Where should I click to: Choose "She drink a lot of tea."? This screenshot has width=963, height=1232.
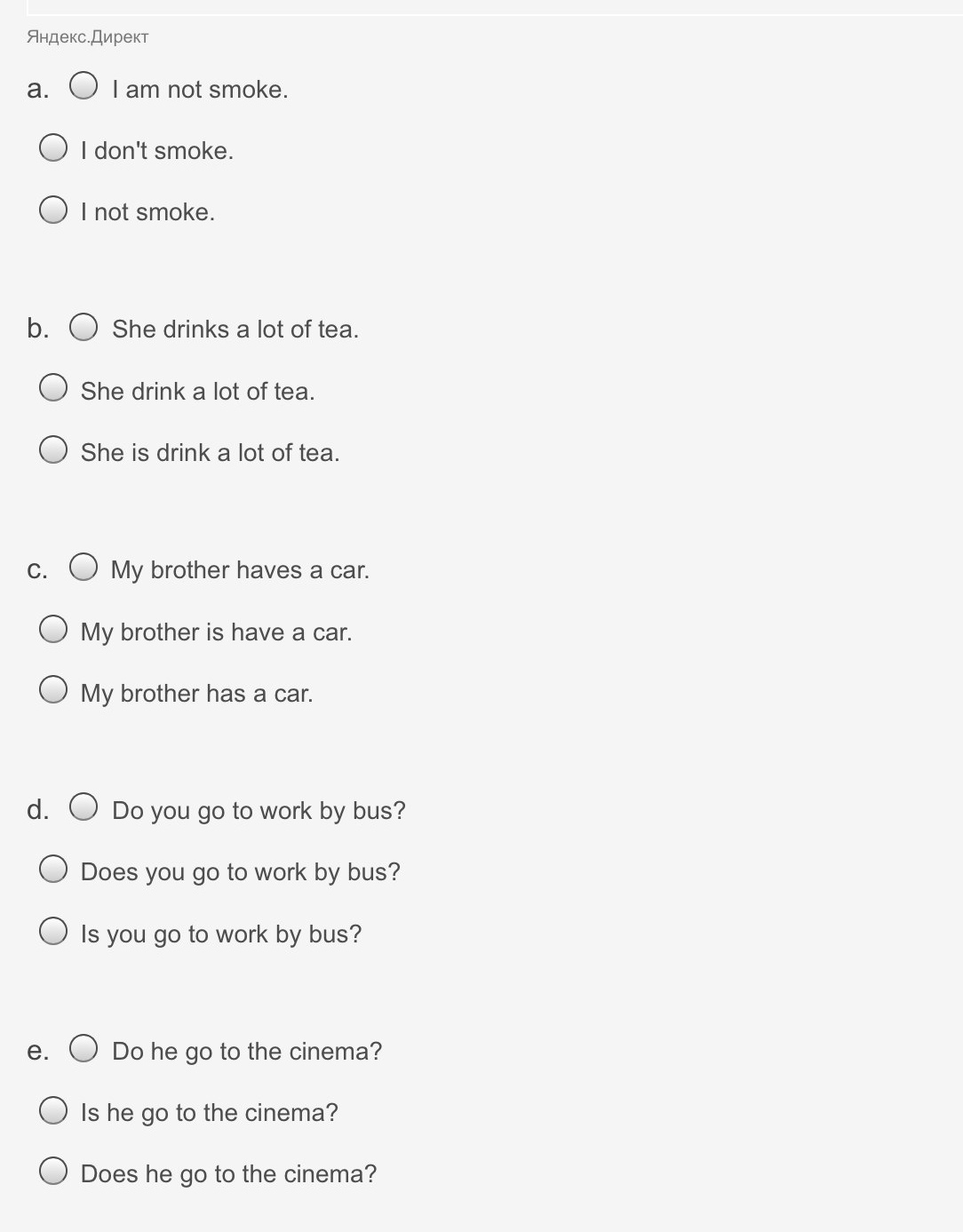[53, 387]
